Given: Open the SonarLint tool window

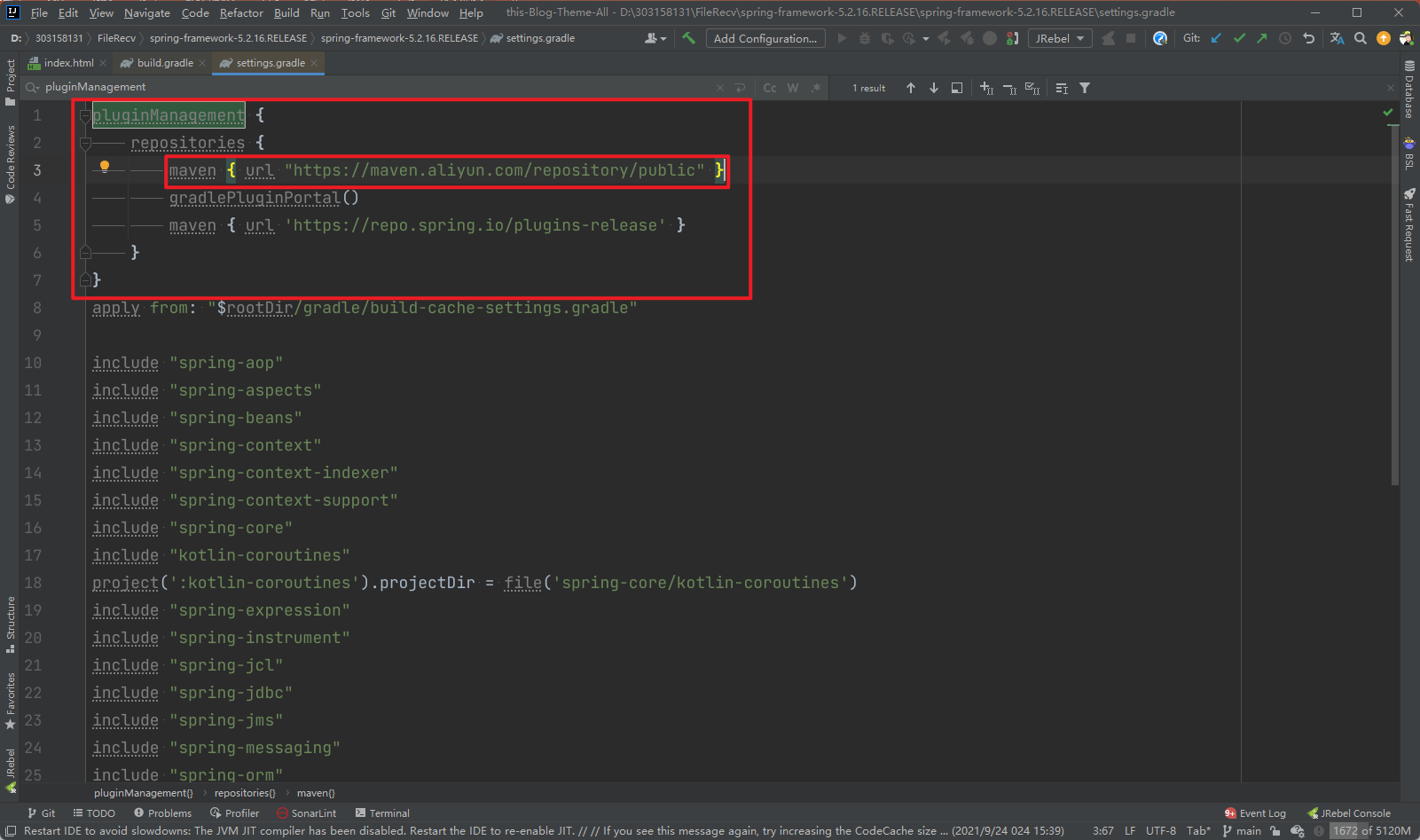Looking at the screenshot, I should coord(306,813).
